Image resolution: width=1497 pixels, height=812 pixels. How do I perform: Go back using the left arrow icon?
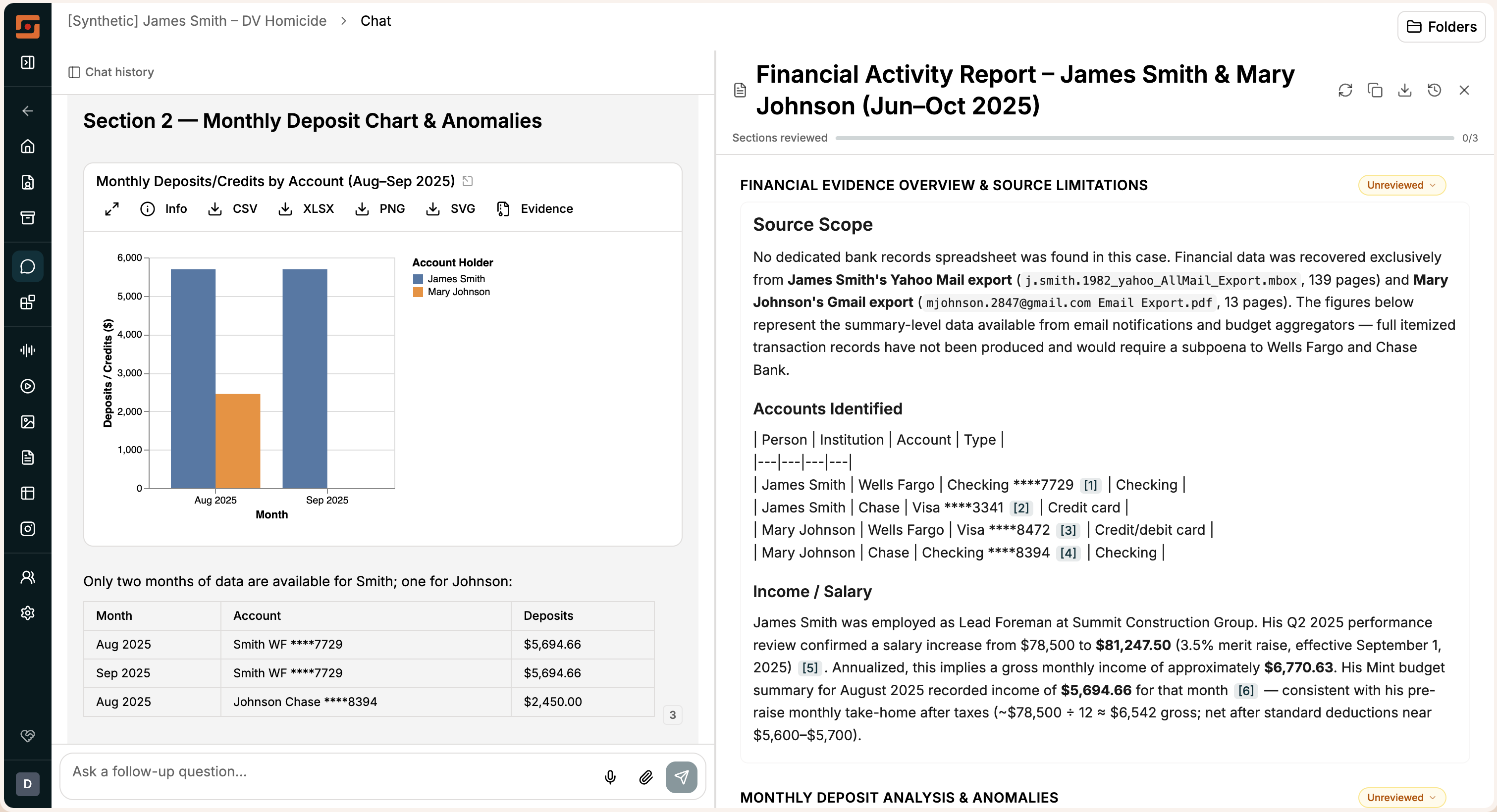(27, 111)
